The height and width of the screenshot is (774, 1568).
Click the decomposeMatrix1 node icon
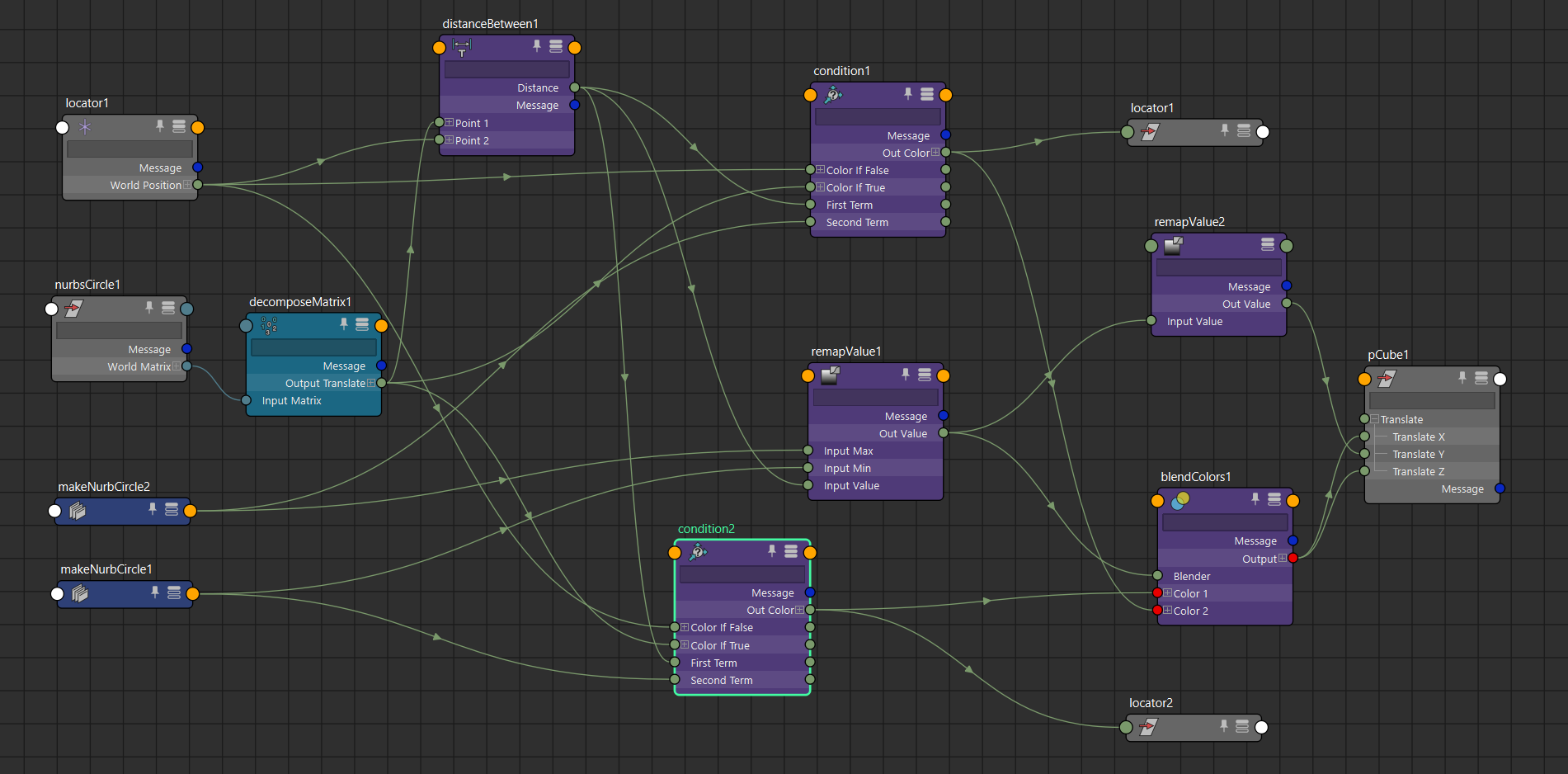point(269,325)
